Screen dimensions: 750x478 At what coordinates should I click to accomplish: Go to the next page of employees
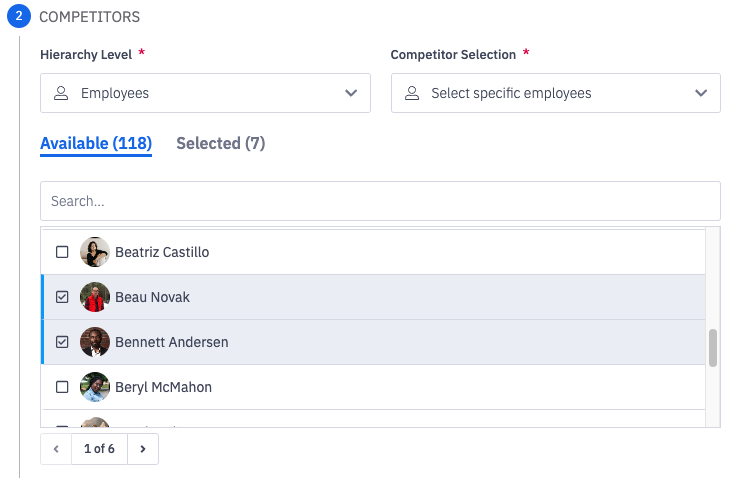pyautogui.click(x=143, y=449)
